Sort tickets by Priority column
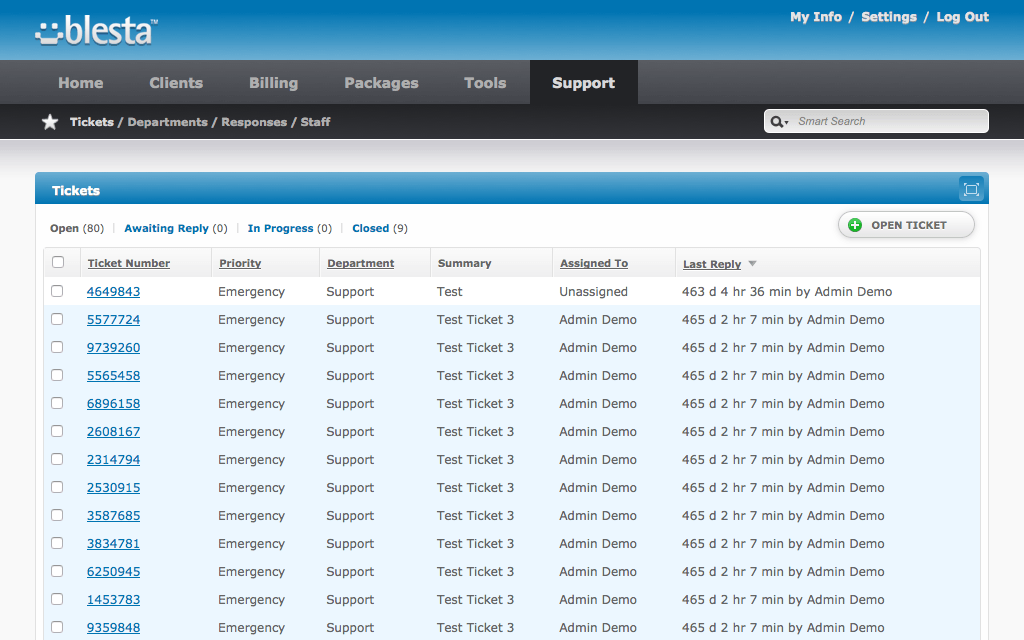The image size is (1024, 640). (x=240, y=264)
